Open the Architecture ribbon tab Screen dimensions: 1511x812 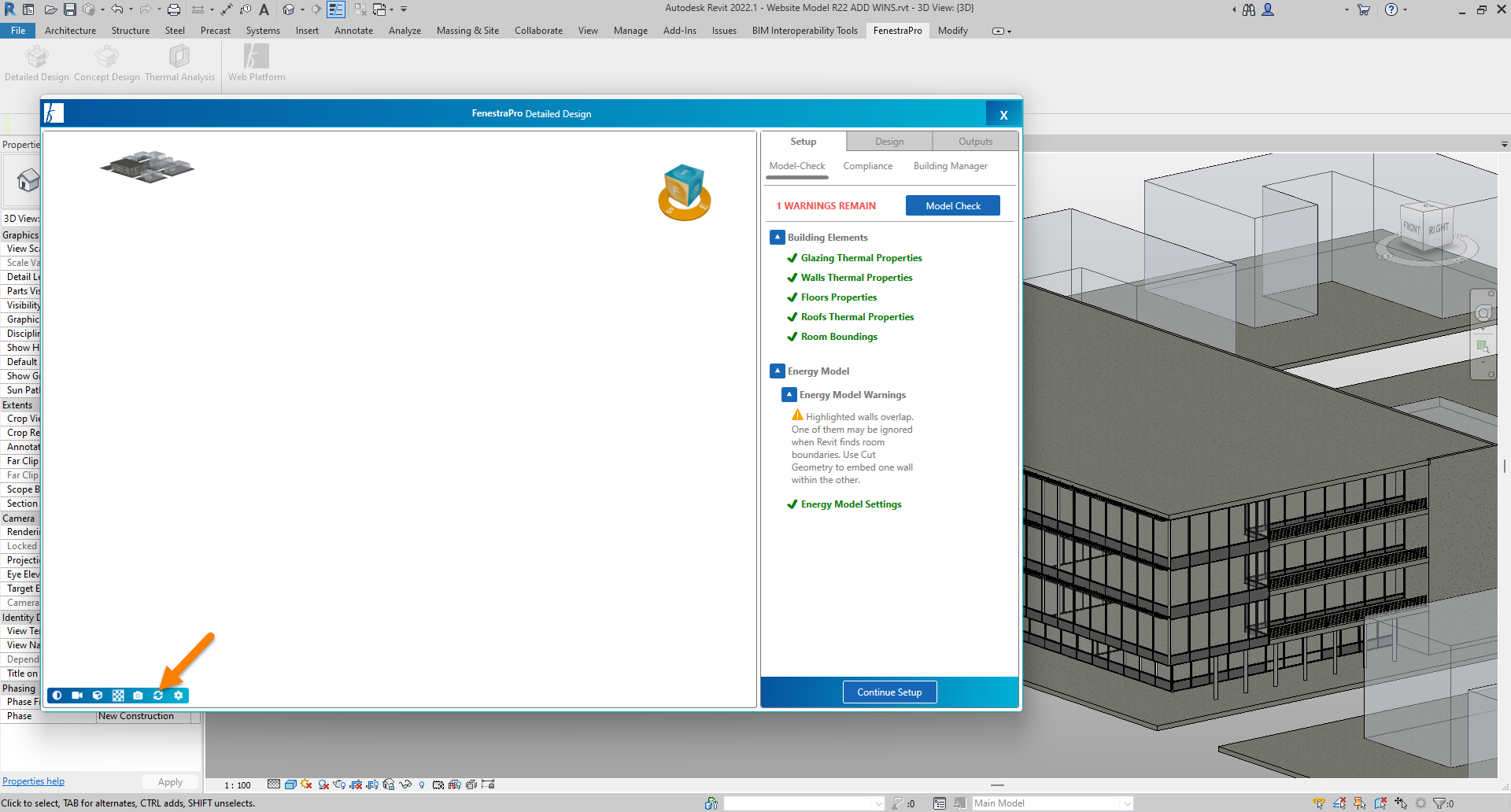click(x=70, y=31)
